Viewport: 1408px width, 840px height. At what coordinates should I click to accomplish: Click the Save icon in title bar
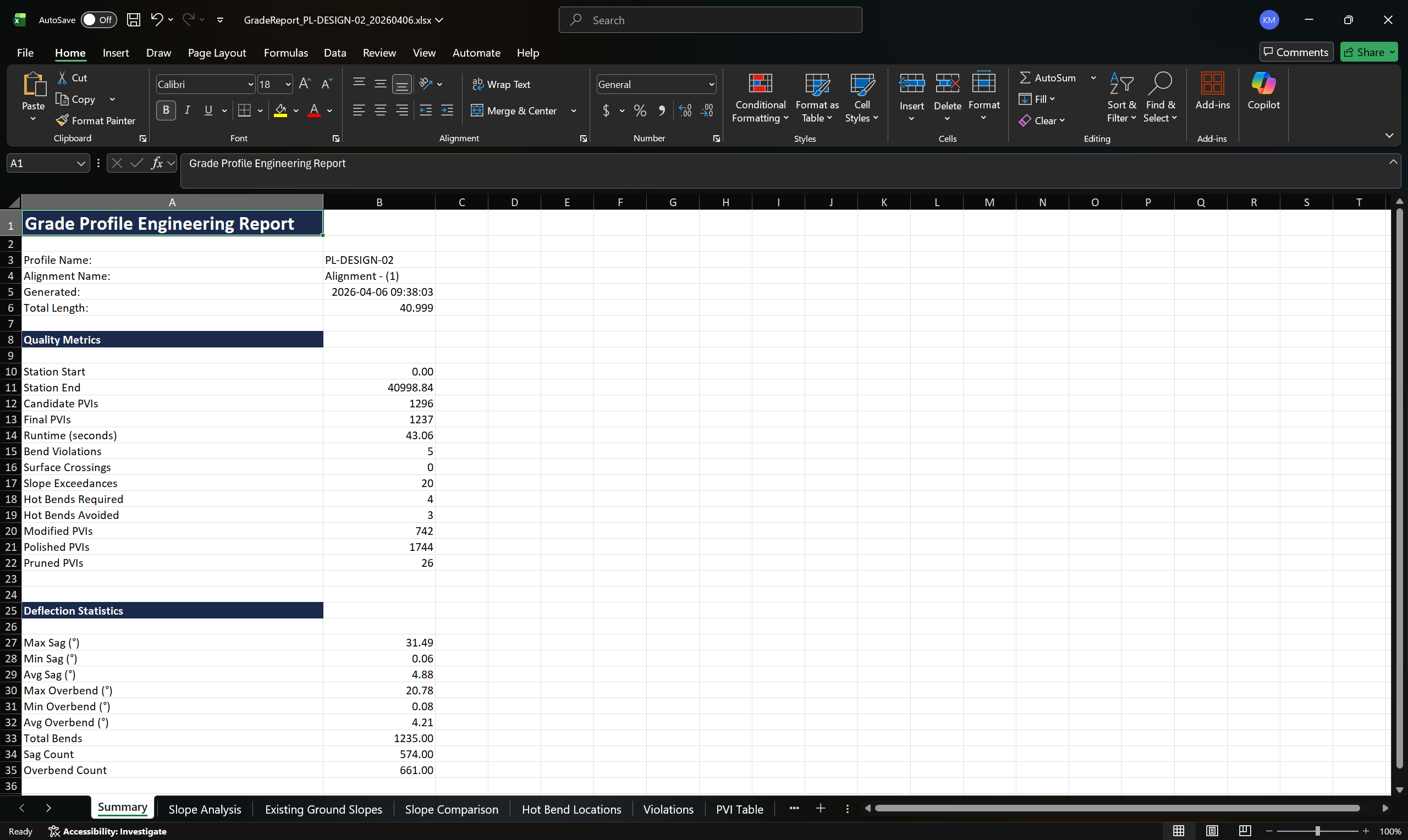134,20
